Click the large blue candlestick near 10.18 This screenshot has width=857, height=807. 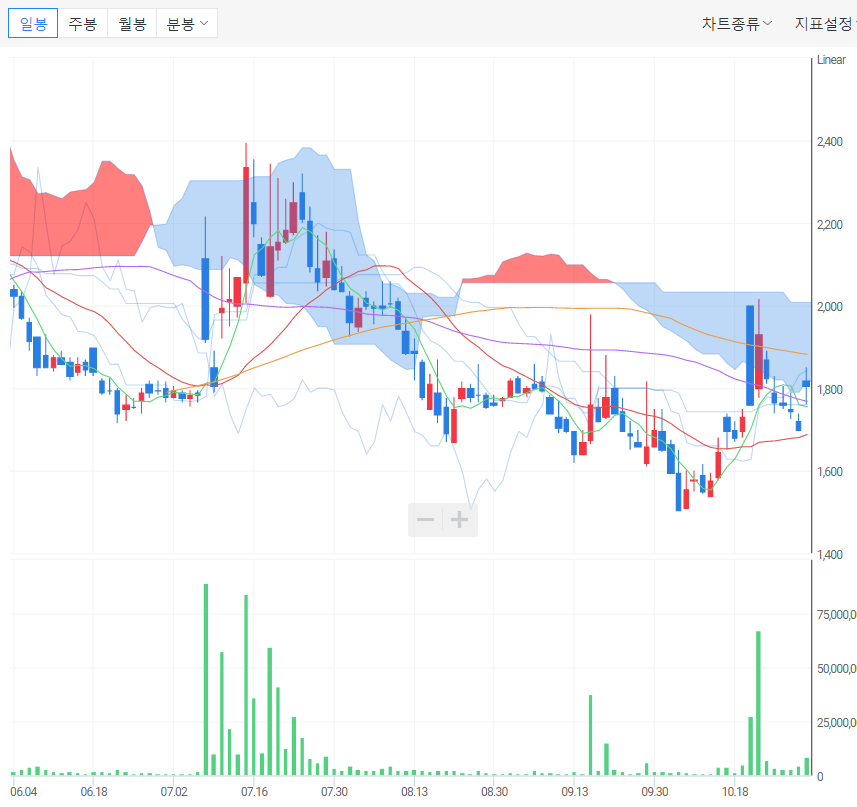tap(750, 356)
